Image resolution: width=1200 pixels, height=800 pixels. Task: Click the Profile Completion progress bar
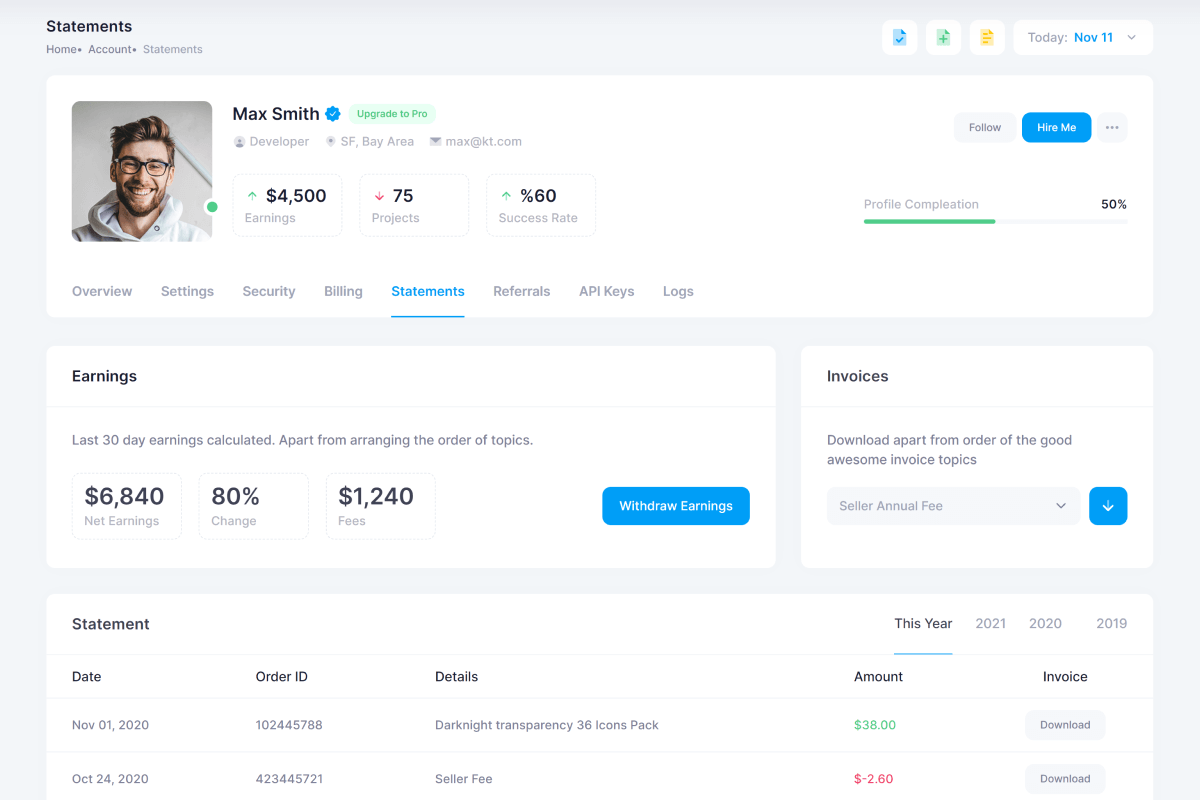tap(995, 221)
